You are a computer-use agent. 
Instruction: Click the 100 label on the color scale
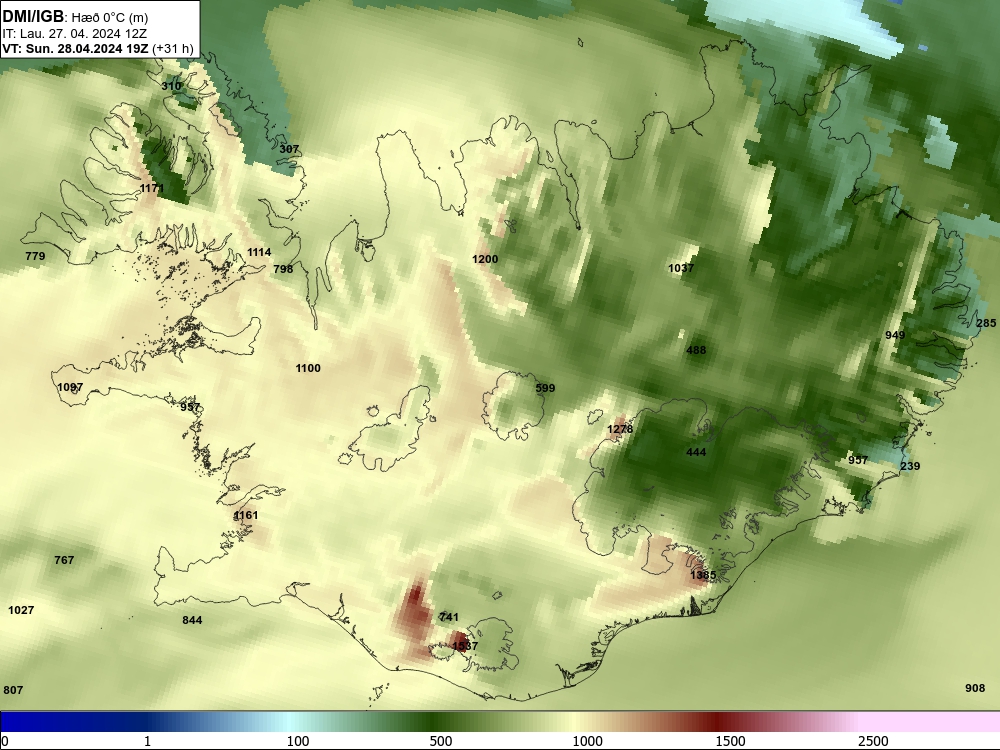click(x=298, y=741)
